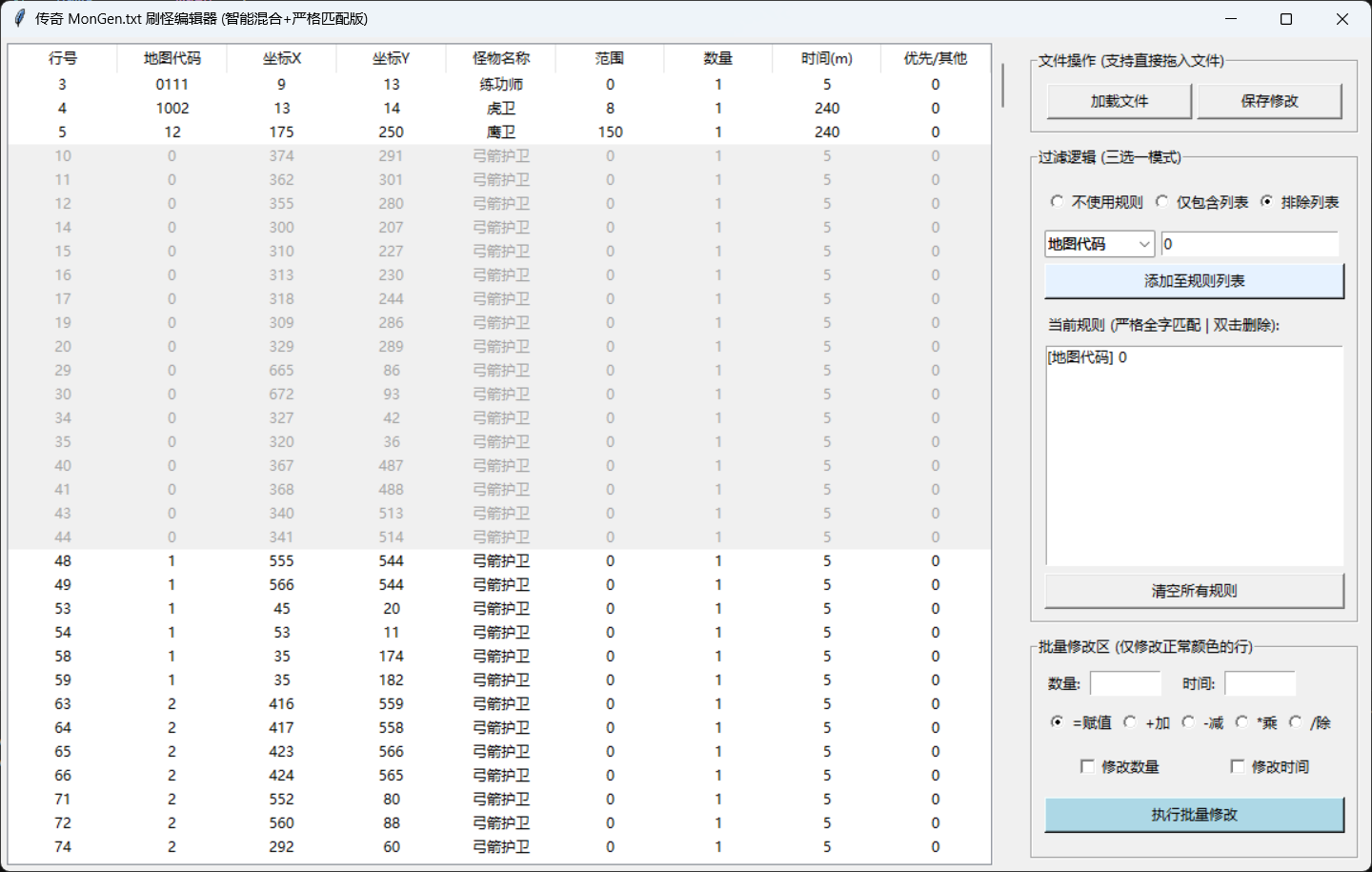The width and height of the screenshot is (1372, 872).
Task: Select the row with monster 练功师
Action: (x=499, y=85)
